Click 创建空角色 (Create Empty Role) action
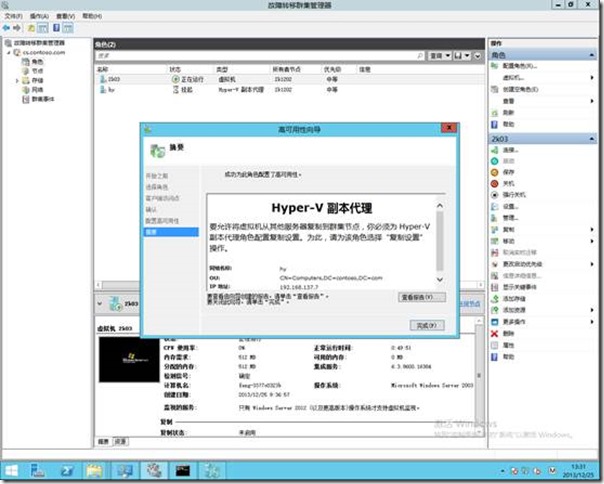The image size is (604, 484). [x=520, y=89]
